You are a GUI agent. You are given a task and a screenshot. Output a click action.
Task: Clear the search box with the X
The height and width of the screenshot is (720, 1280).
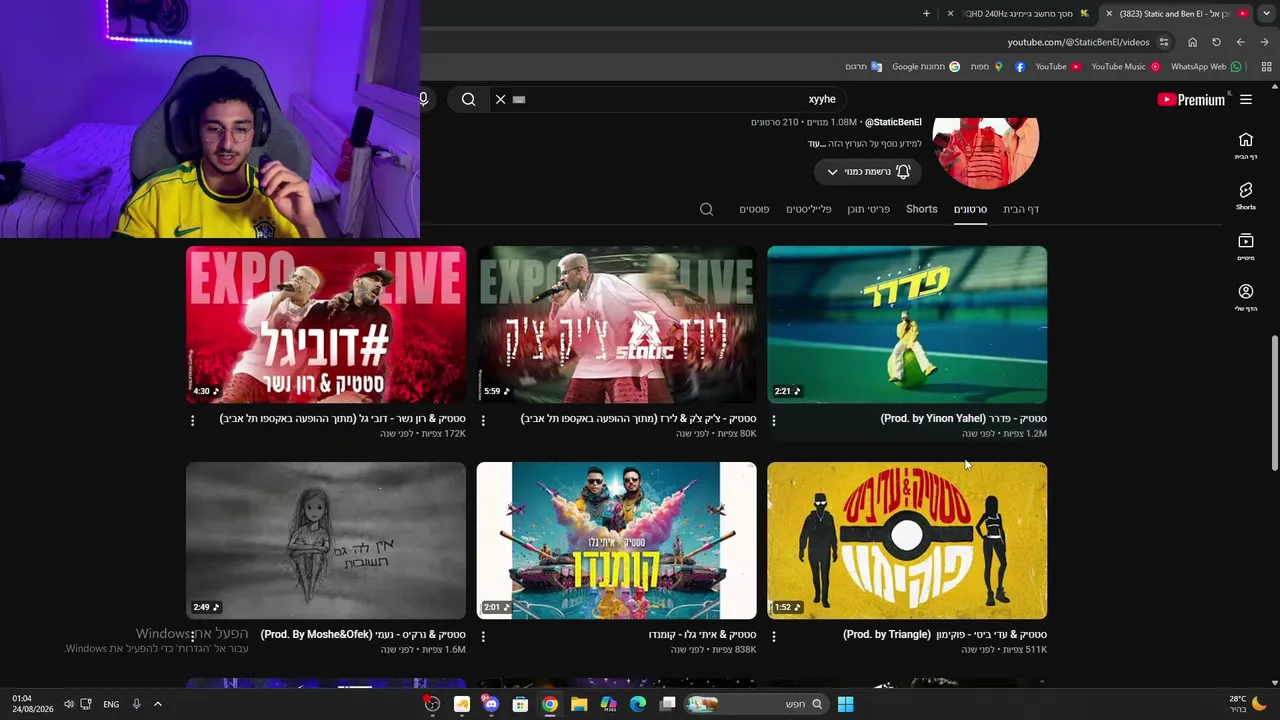point(501,99)
